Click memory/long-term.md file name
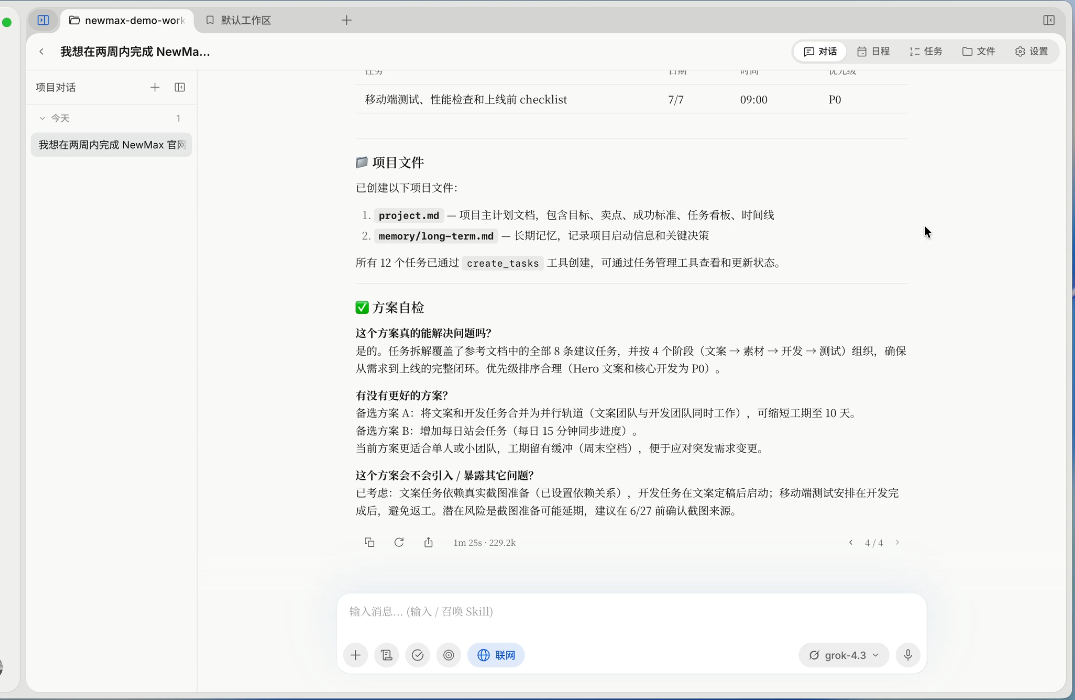 pyautogui.click(x=436, y=236)
